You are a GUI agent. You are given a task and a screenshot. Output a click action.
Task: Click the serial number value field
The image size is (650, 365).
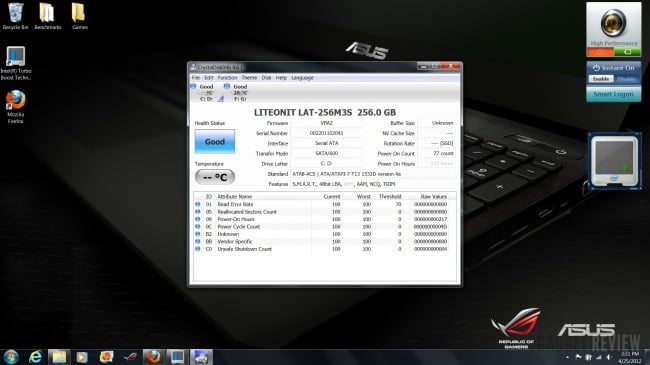pyautogui.click(x=327, y=133)
